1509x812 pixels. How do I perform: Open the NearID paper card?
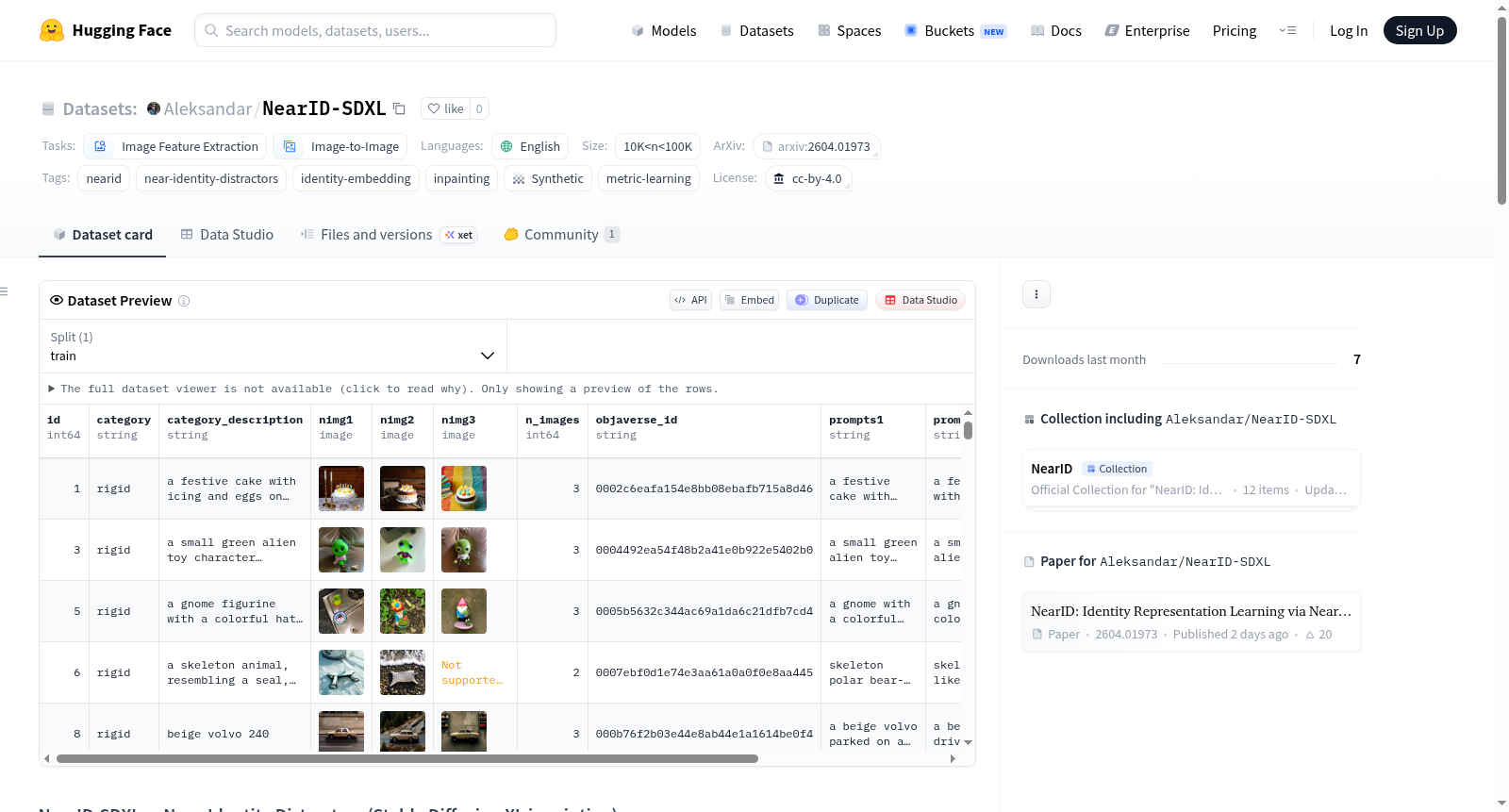click(x=1191, y=621)
